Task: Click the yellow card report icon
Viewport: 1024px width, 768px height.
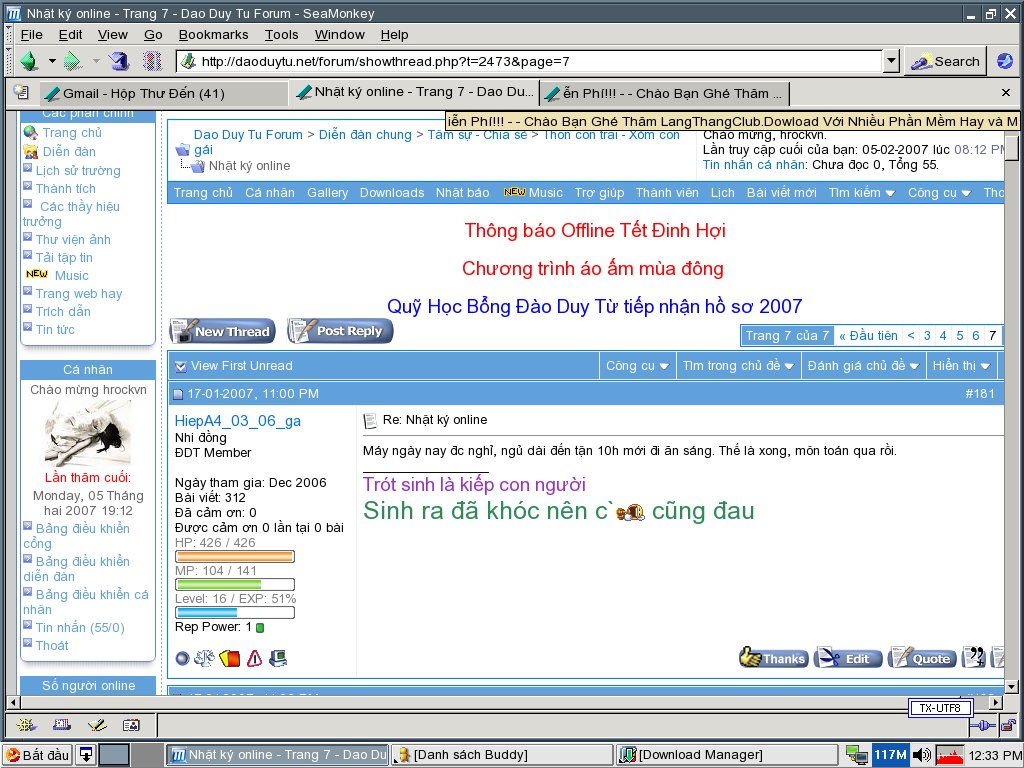Action: pos(230,658)
